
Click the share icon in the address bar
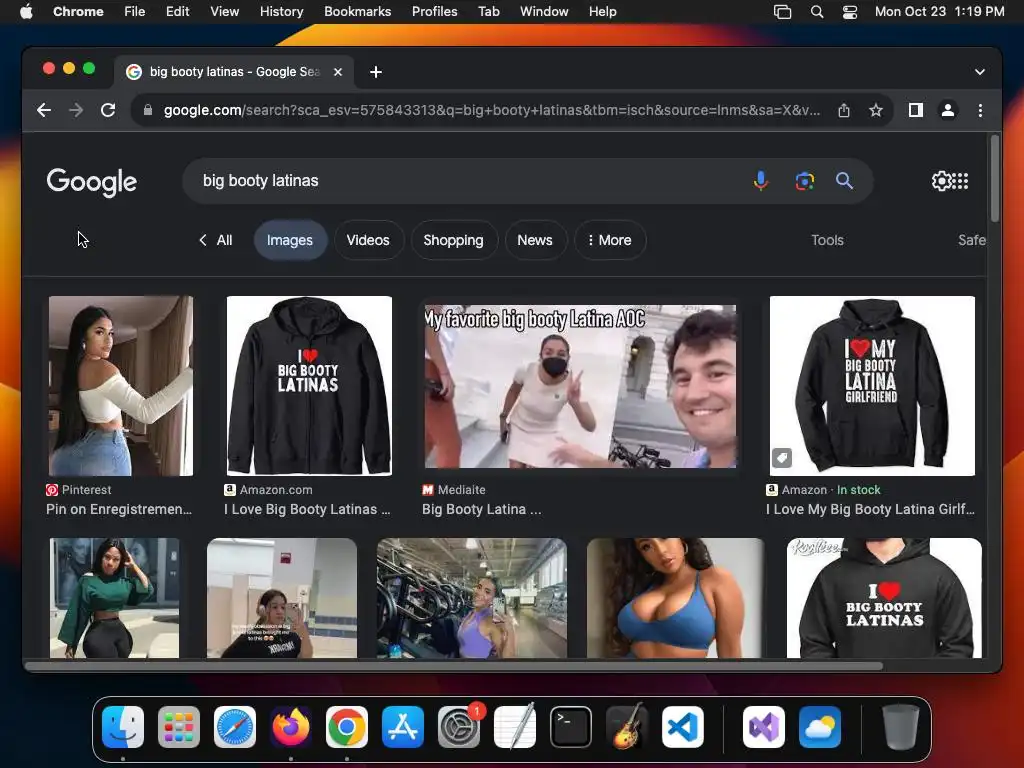click(844, 110)
